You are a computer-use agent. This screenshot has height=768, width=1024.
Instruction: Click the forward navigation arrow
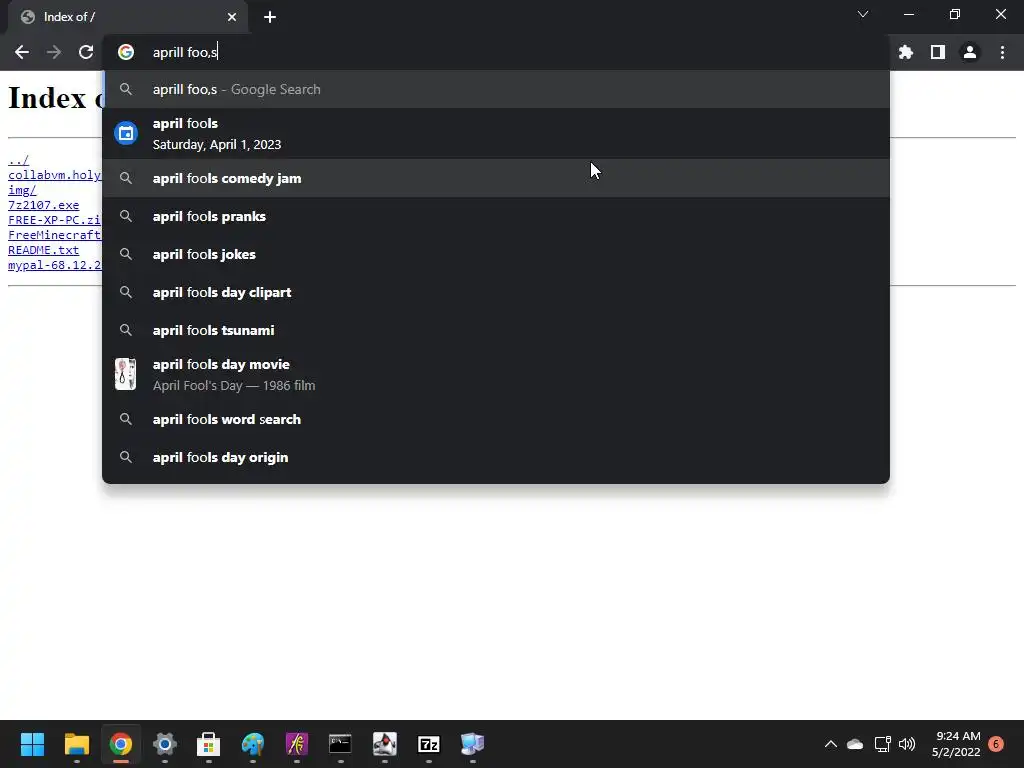[x=54, y=52]
